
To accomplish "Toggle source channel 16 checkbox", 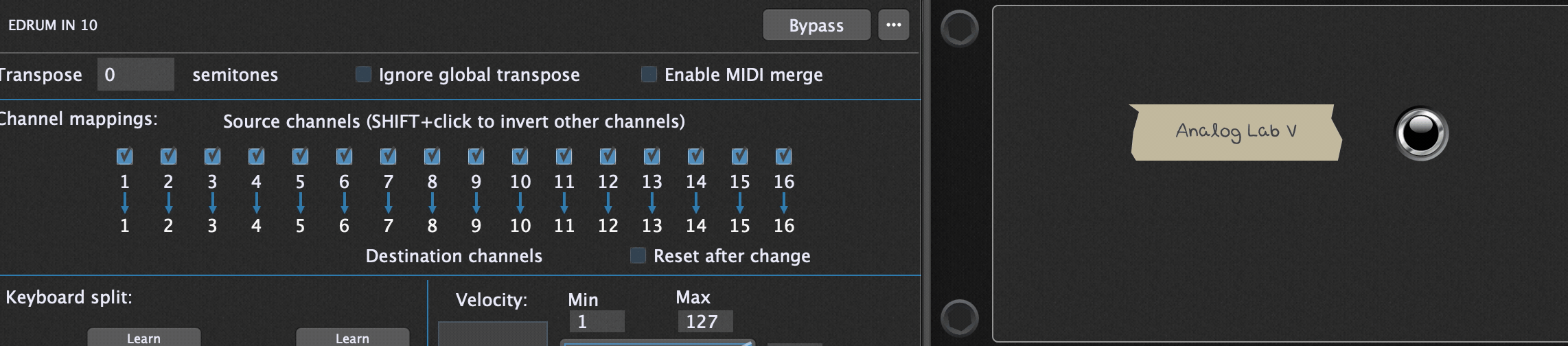I will (783, 157).
